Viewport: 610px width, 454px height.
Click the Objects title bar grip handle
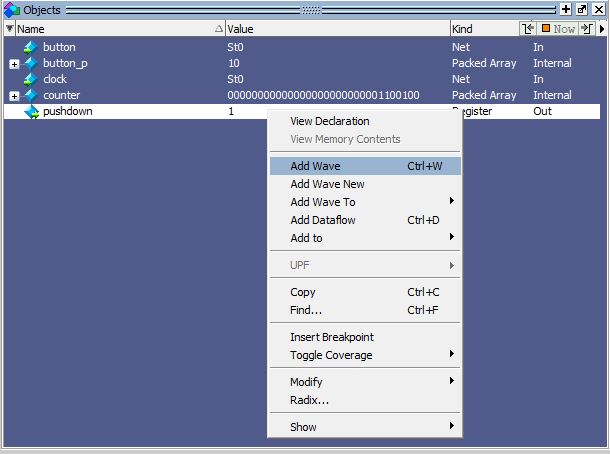[x=311, y=10]
